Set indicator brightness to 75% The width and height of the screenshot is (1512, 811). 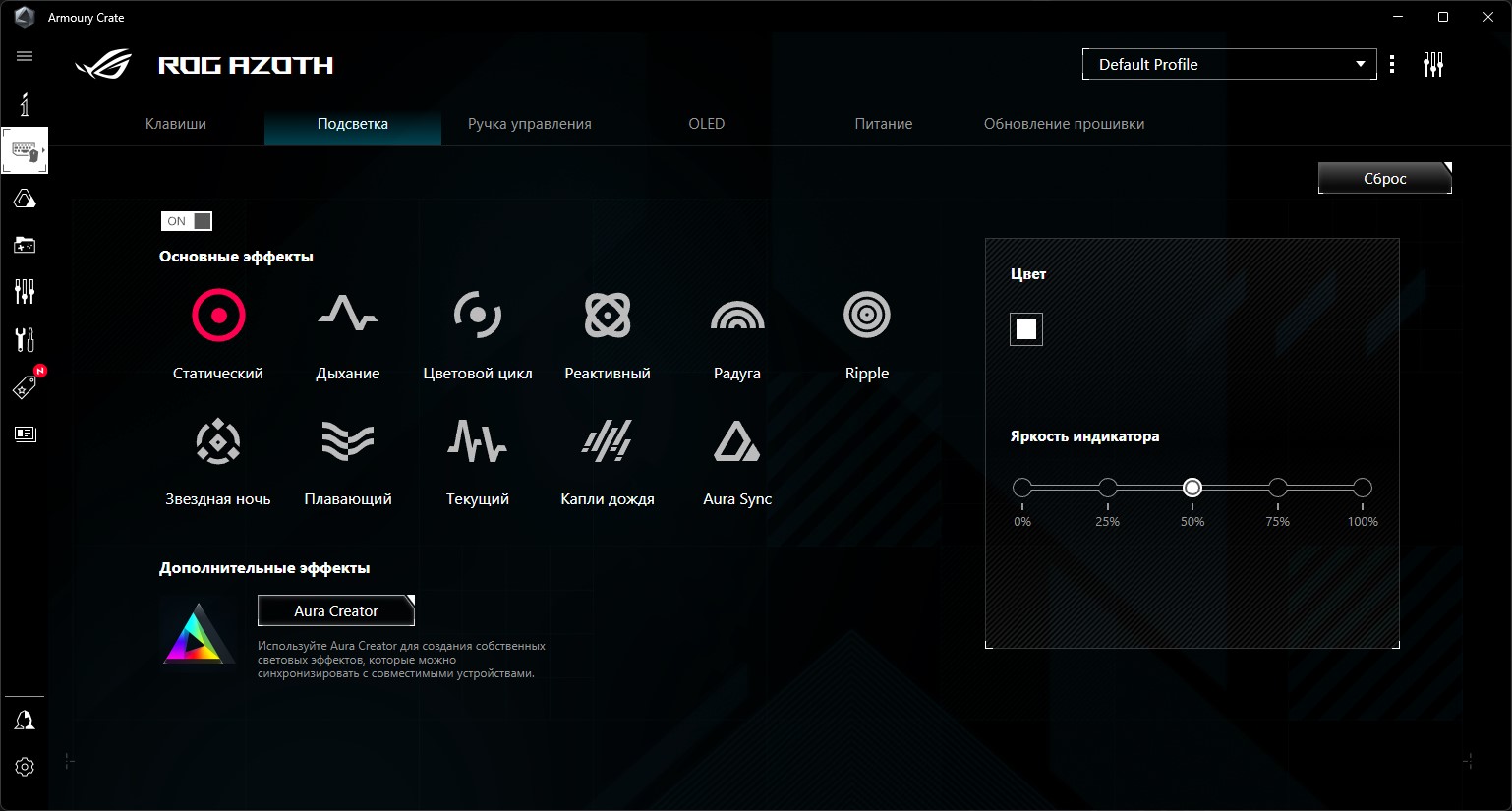click(x=1278, y=488)
